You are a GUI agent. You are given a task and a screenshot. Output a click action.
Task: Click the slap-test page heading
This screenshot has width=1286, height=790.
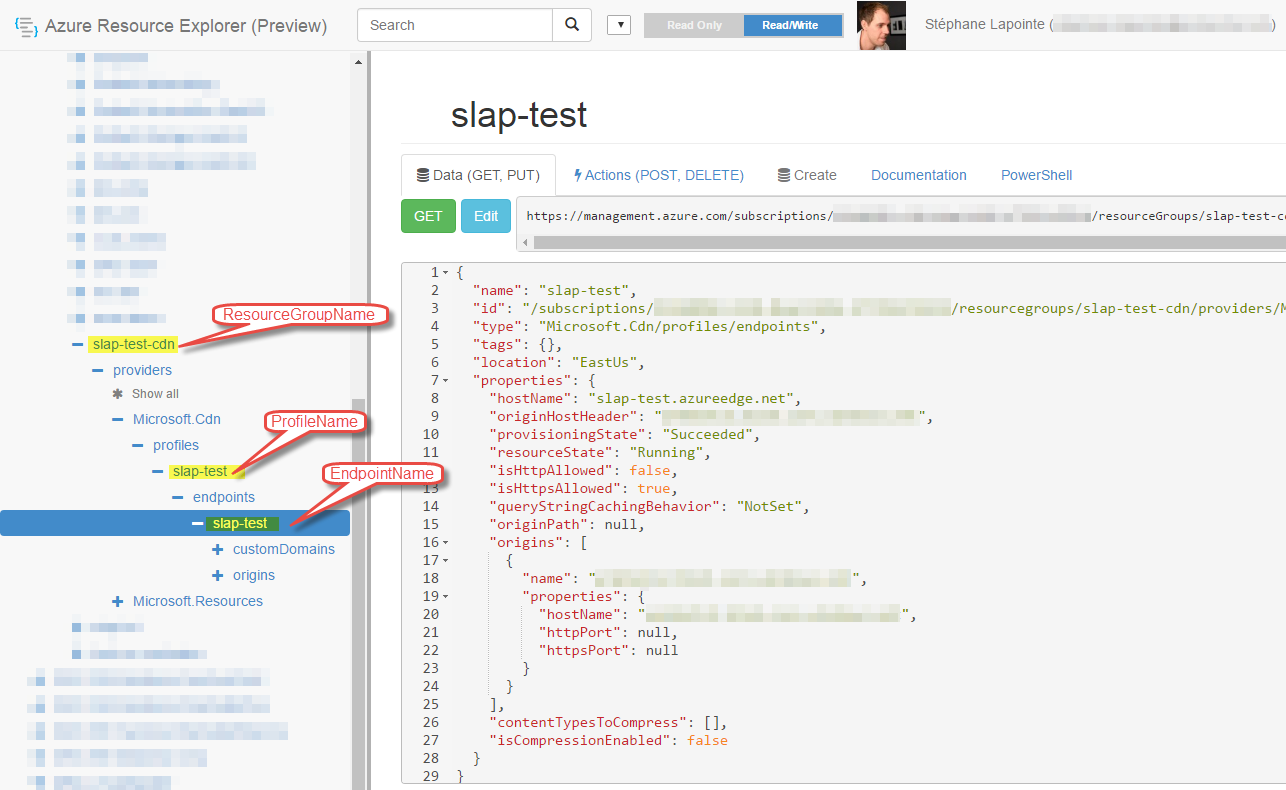point(519,115)
